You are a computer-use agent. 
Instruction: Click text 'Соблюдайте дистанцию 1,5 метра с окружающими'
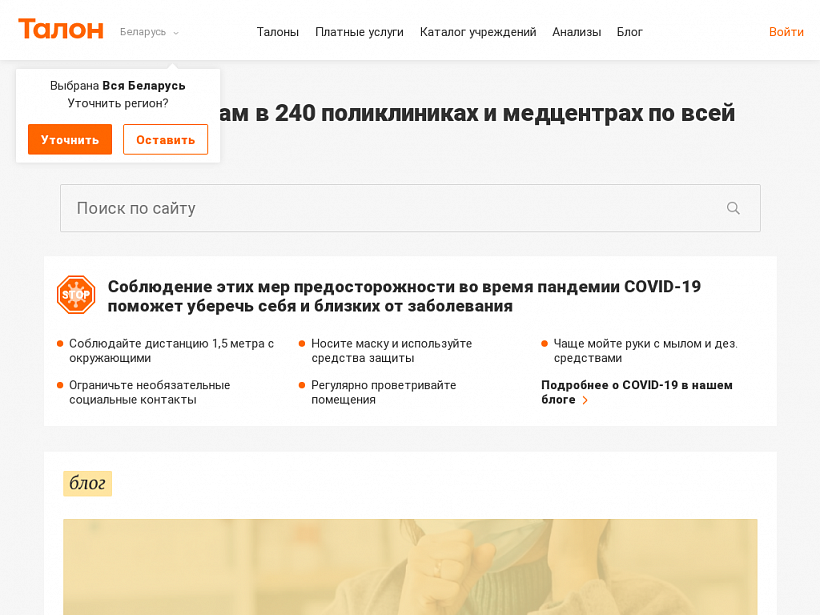pyautogui.click(x=172, y=351)
